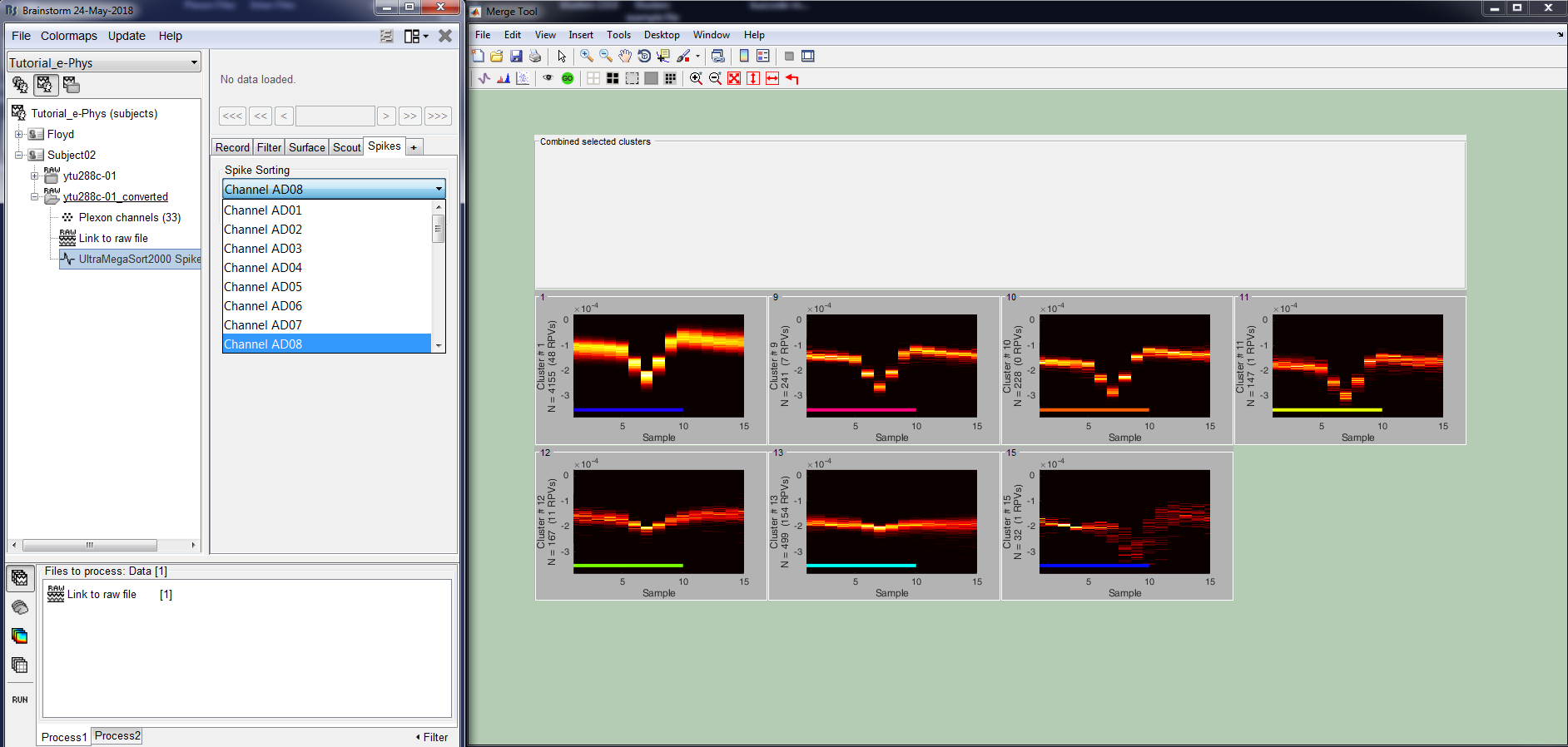The height and width of the screenshot is (747, 1568).
Task: Expand the Floyd subject tree node
Action: click(18, 134)
